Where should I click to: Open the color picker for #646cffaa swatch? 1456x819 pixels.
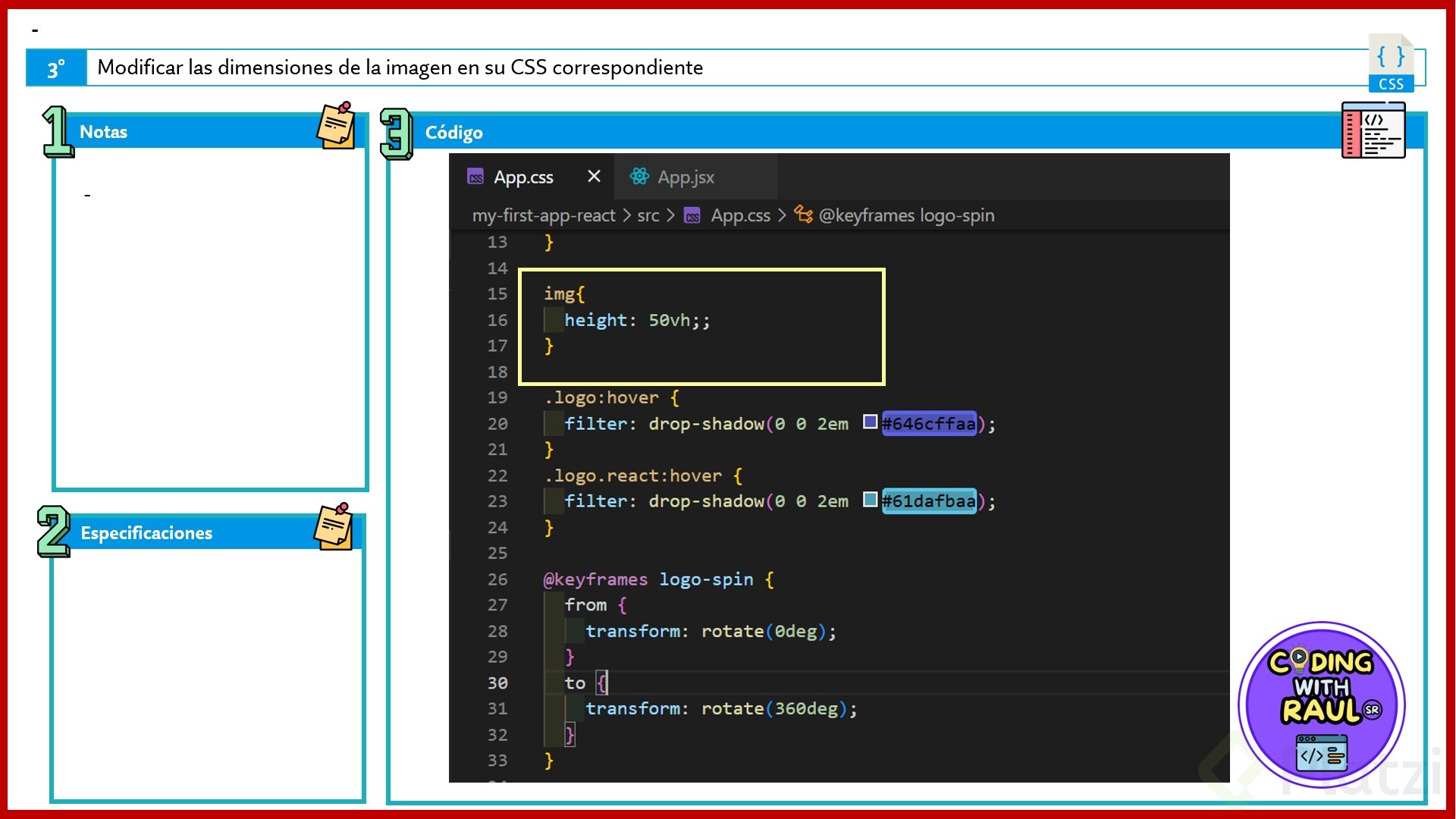coord(870,422)
